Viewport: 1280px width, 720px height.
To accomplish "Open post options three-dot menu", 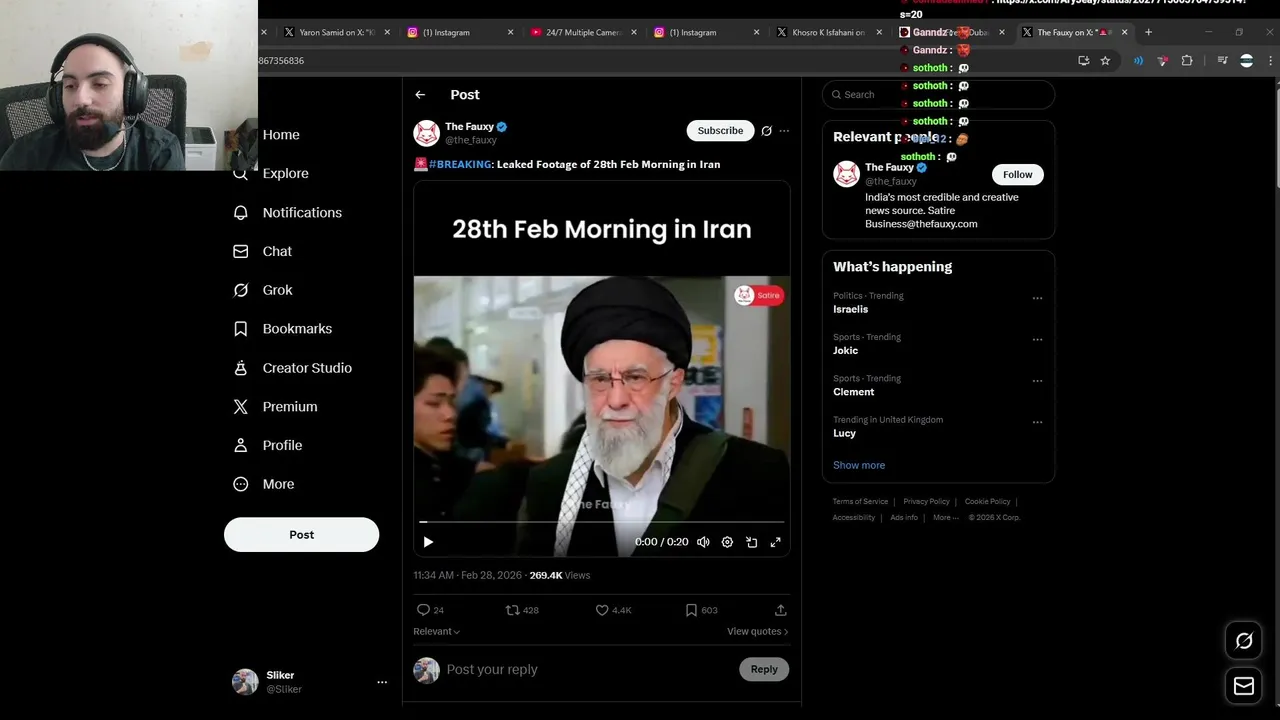I will [x=784, y=130].
